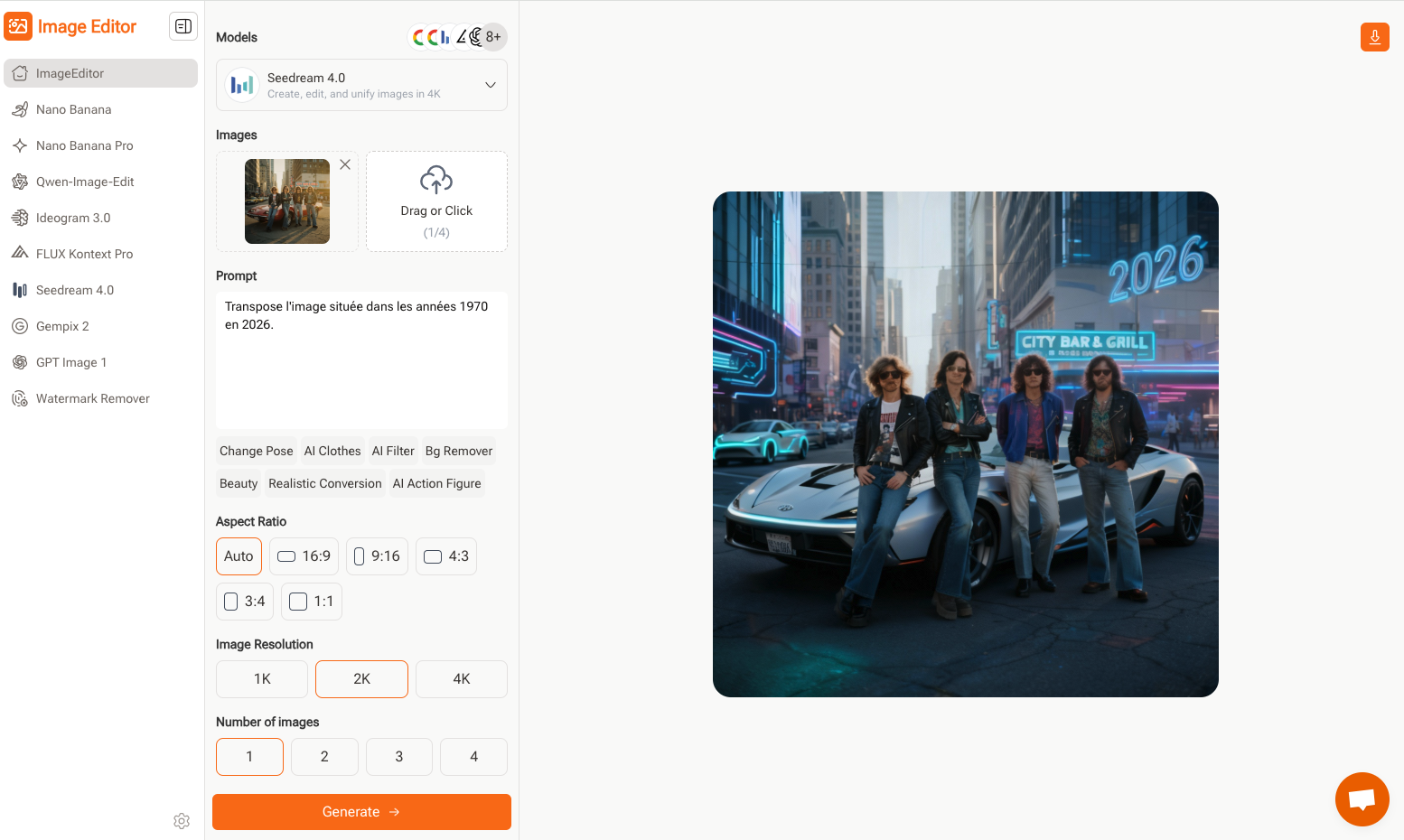Image resolution: width=1404 pixels, height=840 pixels.
Task: Click the 8+ models badge
Action: coord(493,37)
